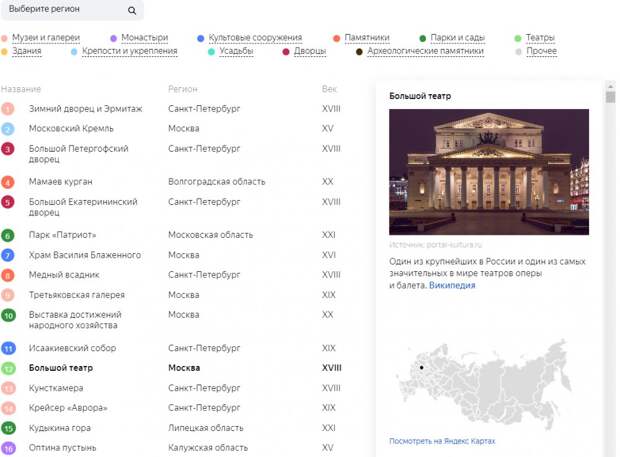Click the crimson dot next to Дворцы
This screenshot has height=457, width=620.
tap(286, 52)
